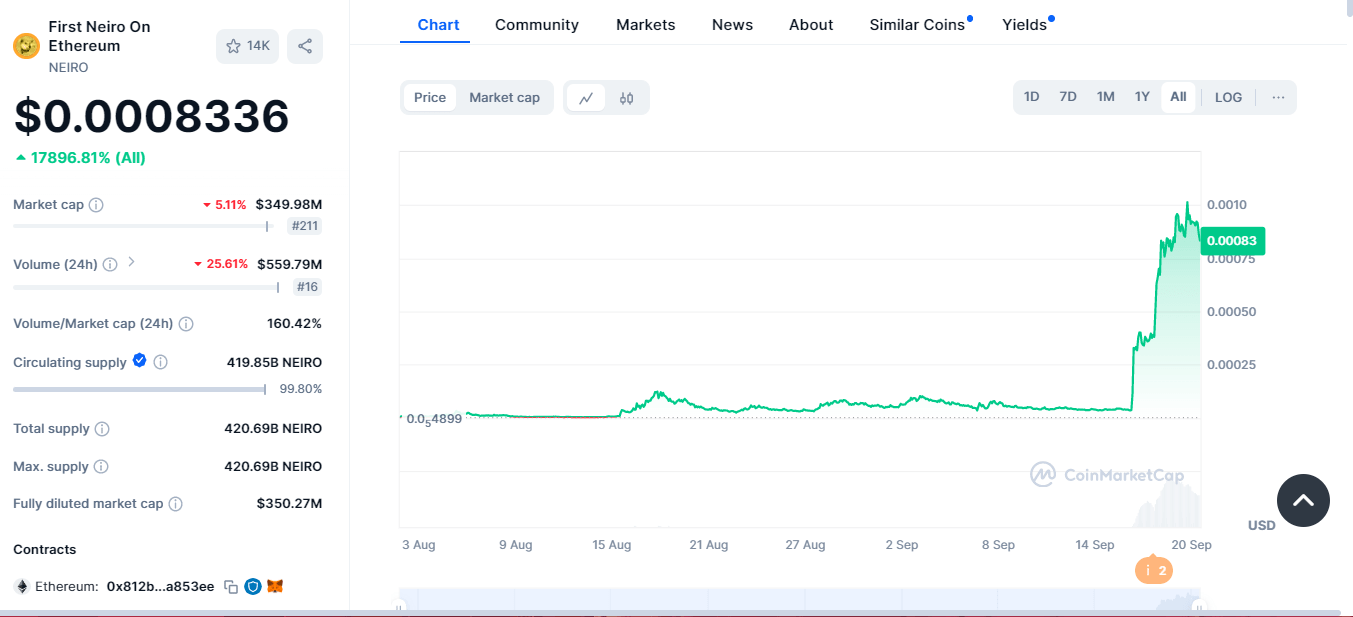This screenshot has width=1353, height=617.
Task: Select the Market cap chart toggle
Action: pos(505,97)
